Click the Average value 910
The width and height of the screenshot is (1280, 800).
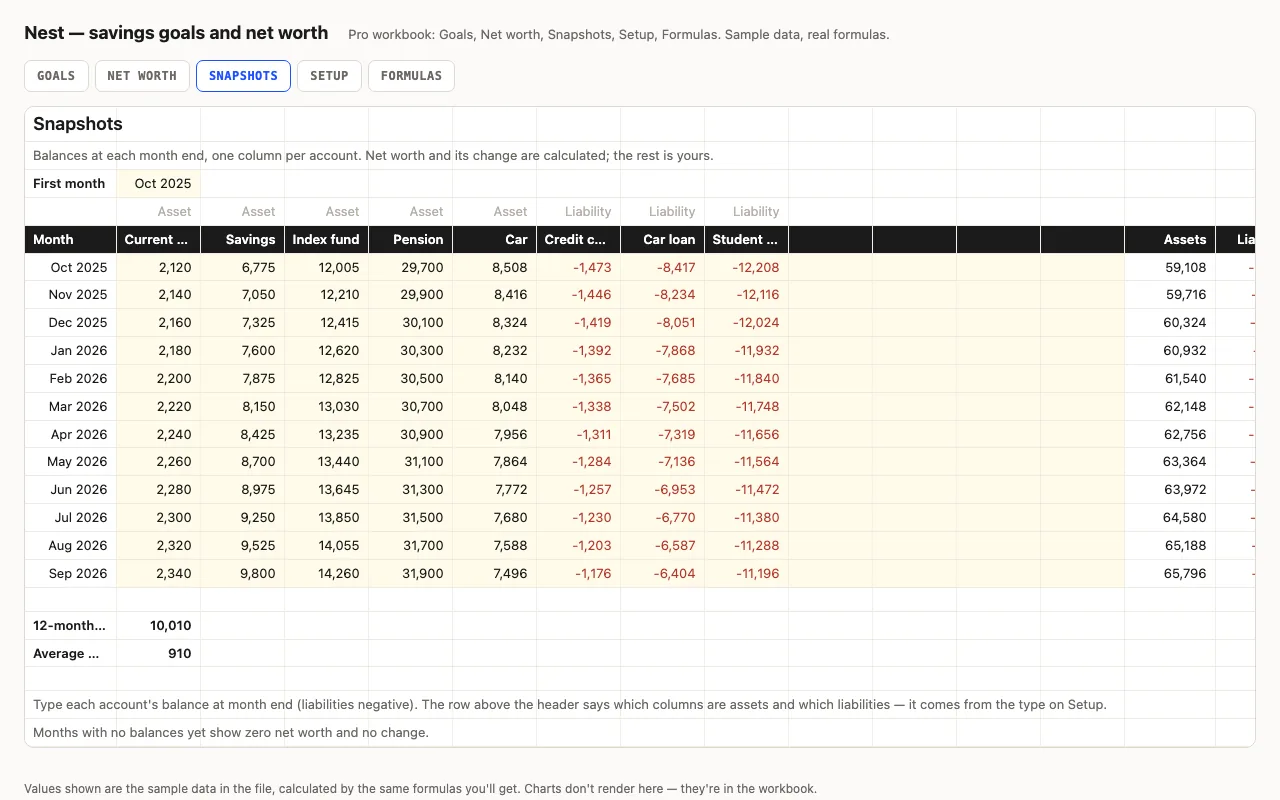click(x=159, y=654)
